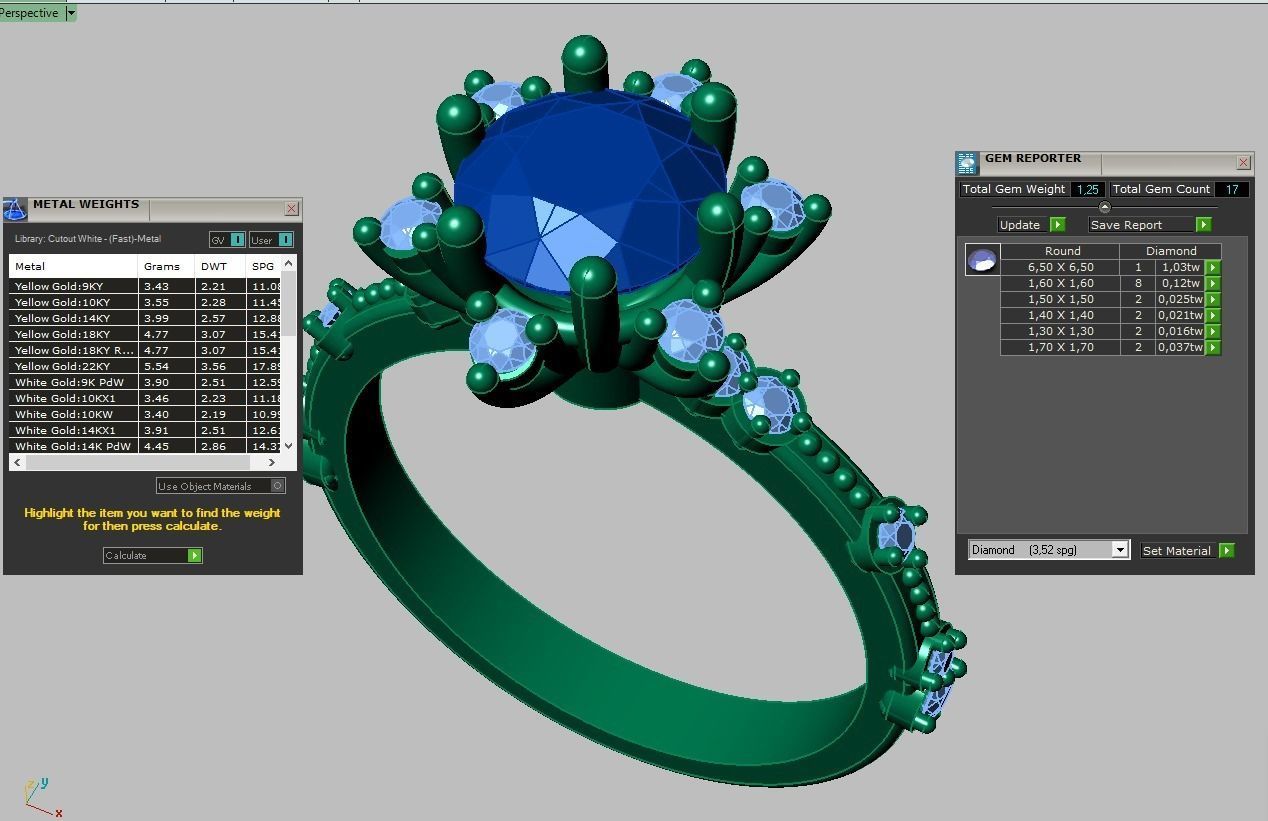Screen dimensions: 1268x821
Task: Select the Yellow Gold:10KY row
Action: (145, 302)
